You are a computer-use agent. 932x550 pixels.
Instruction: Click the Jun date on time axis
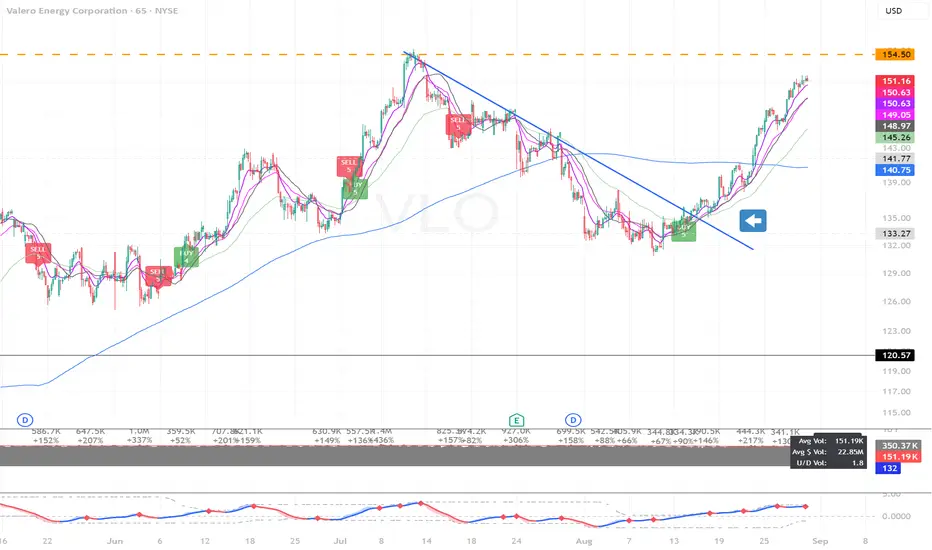coord(115,541)
